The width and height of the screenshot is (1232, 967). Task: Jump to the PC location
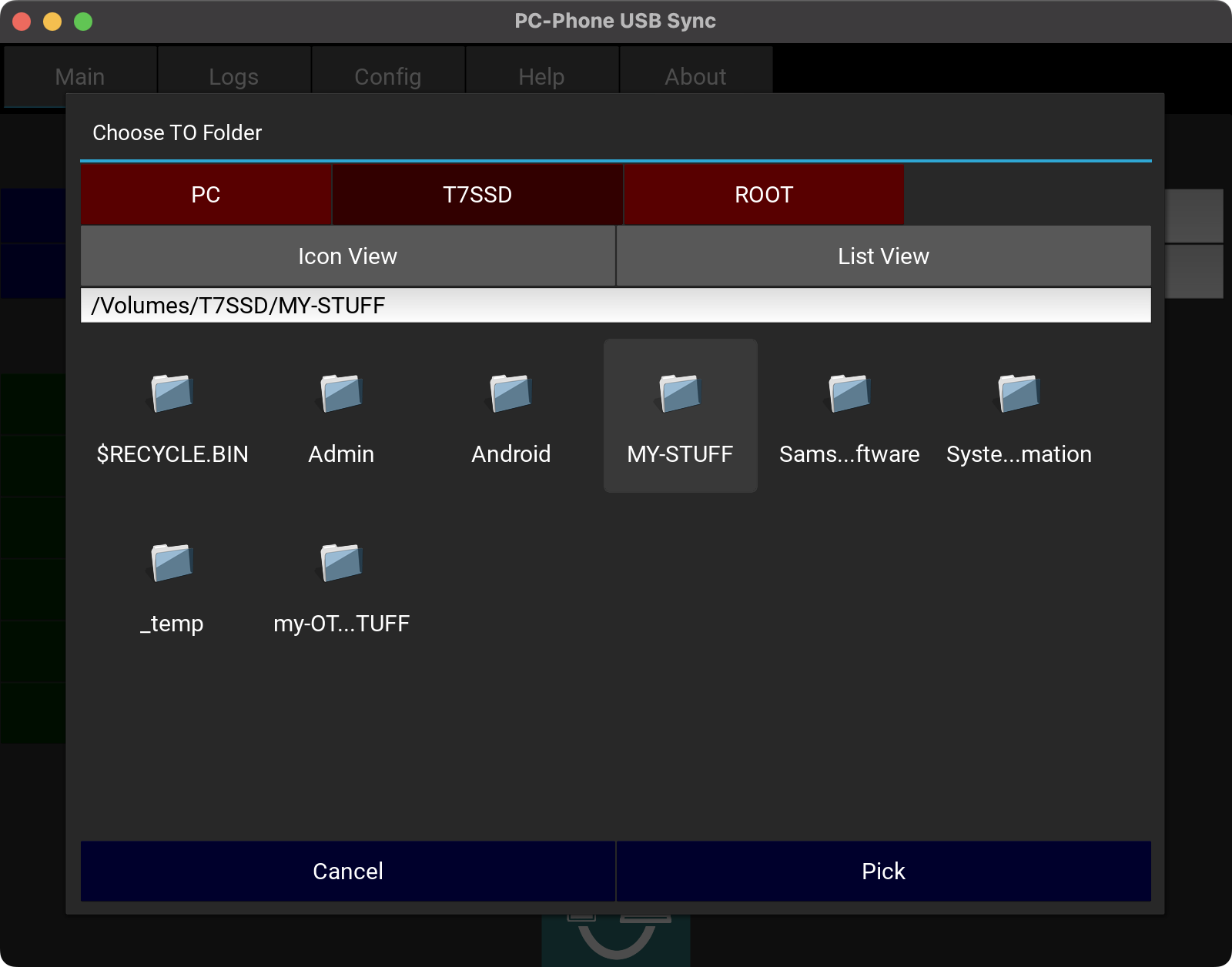point(206,195)
